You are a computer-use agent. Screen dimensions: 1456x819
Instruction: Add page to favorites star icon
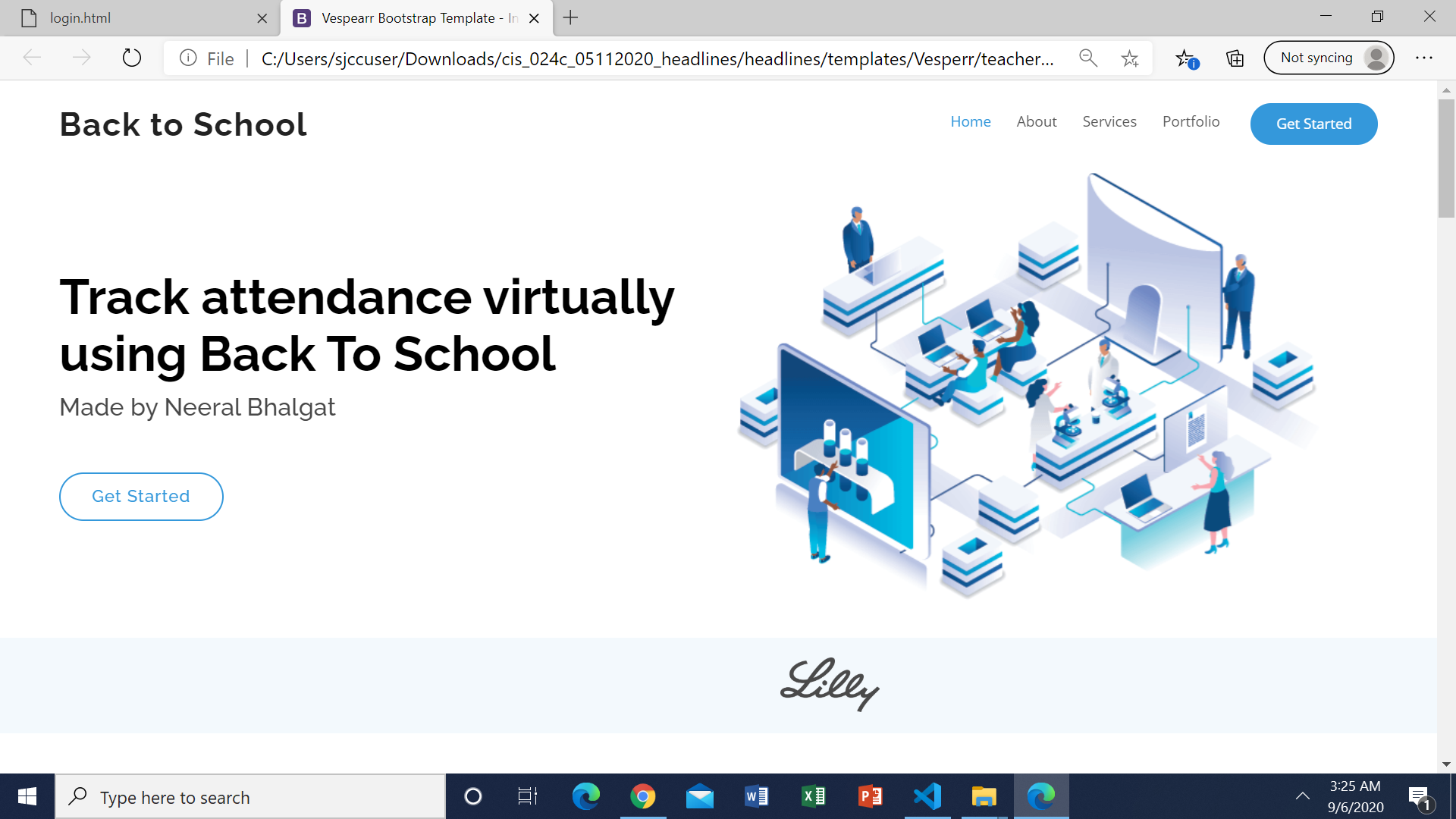[1130, 58]
